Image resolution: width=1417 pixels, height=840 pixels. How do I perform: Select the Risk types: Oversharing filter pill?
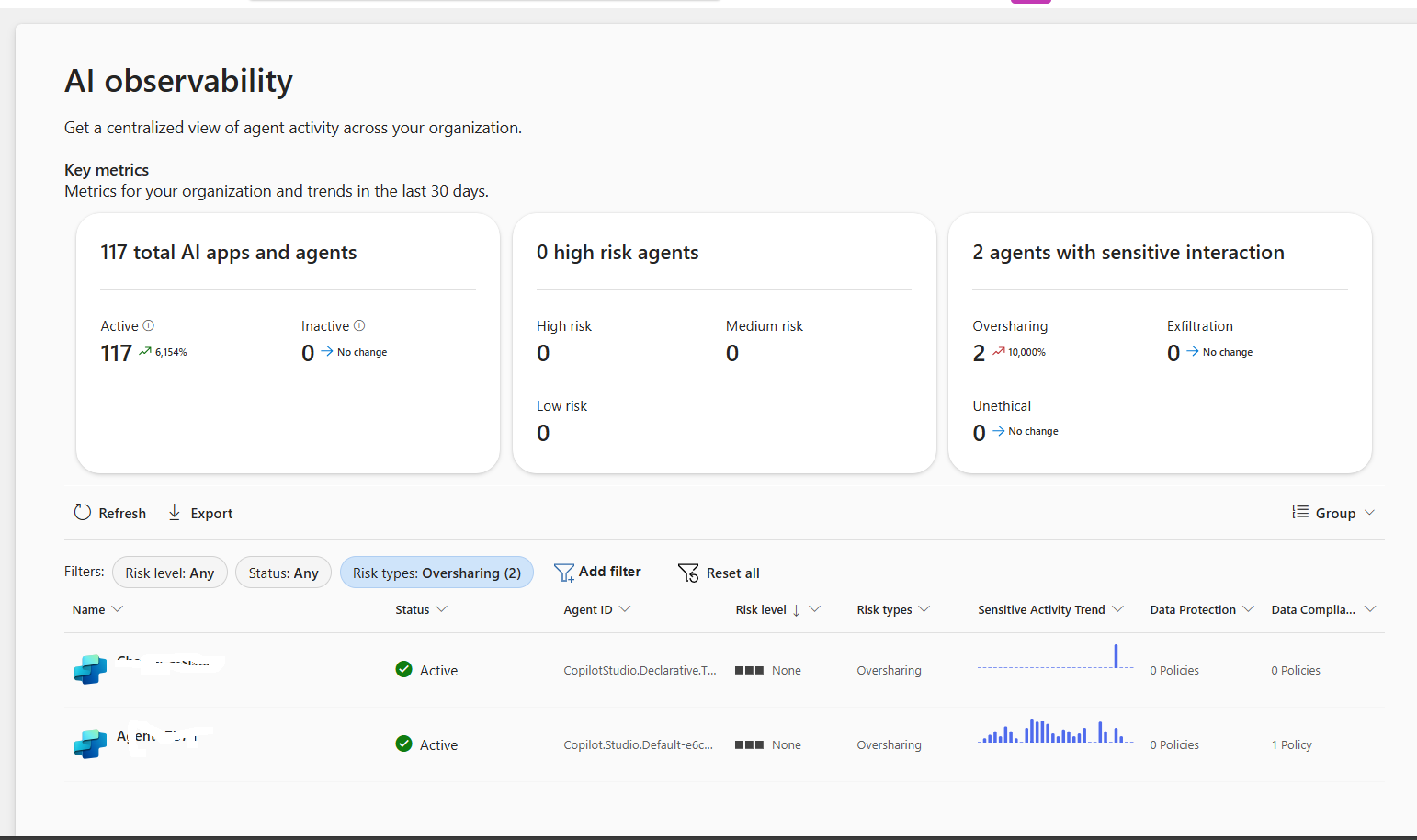point(436,573)
